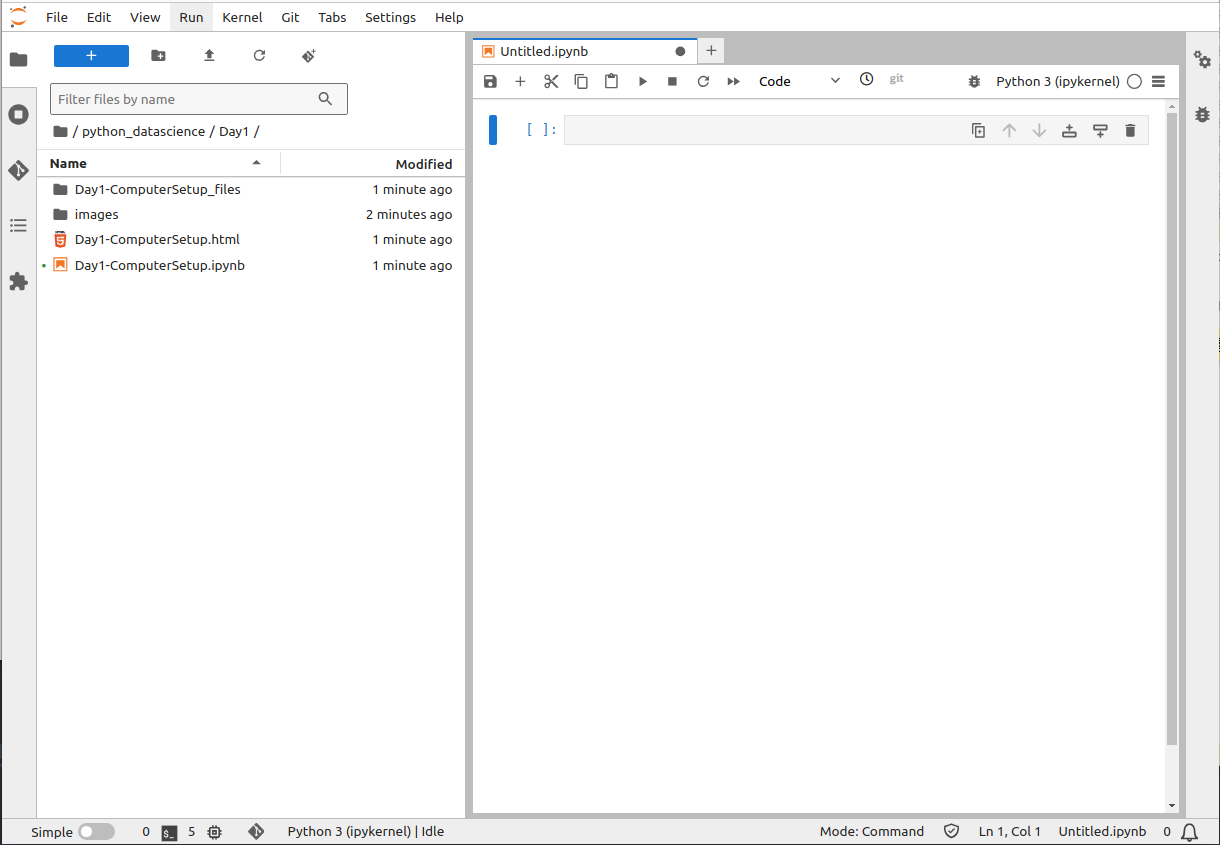Screen dimensions: 1220x845
Task: Open the Git panel in the left sidebar
Action: coord(18,170)
